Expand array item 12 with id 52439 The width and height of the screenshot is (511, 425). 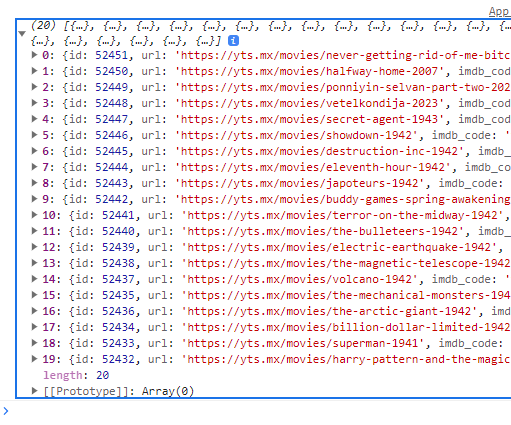pos(34,247)
